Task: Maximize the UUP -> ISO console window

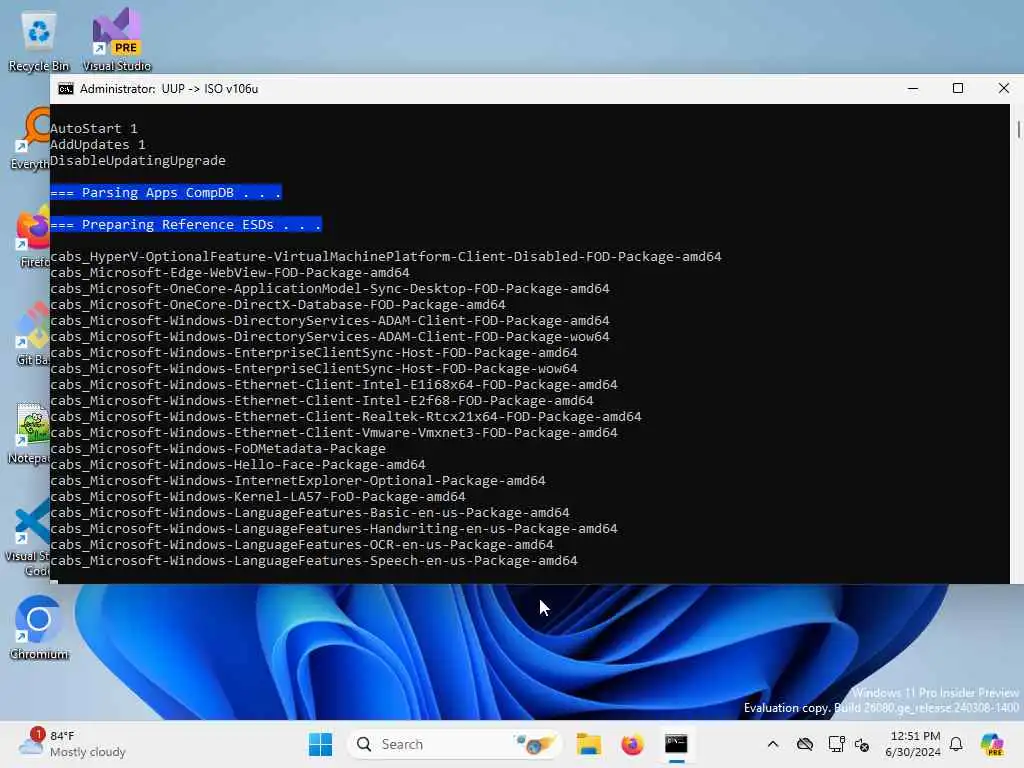Action: 958,89
